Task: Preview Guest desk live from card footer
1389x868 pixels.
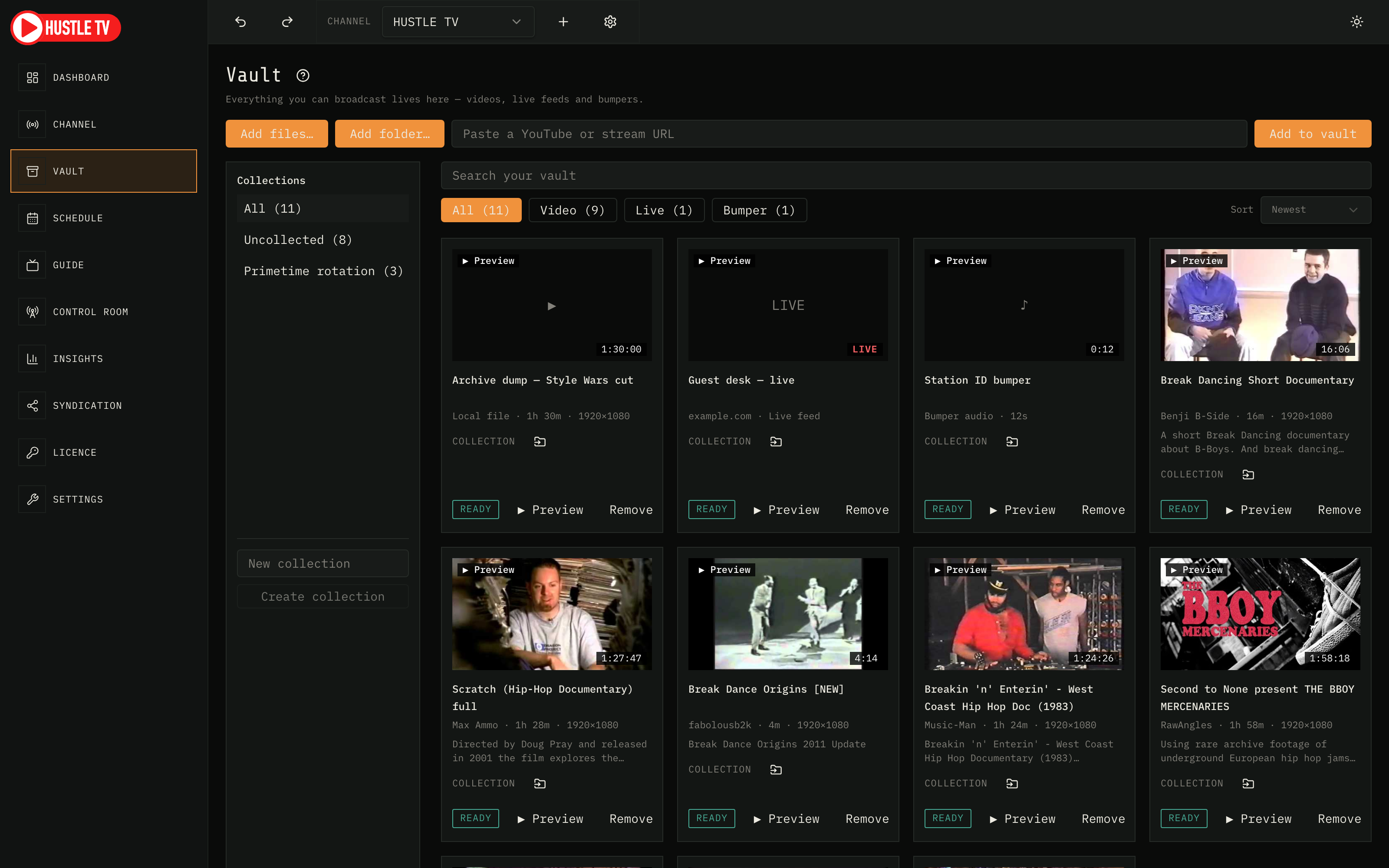Action: pos(787,510)
